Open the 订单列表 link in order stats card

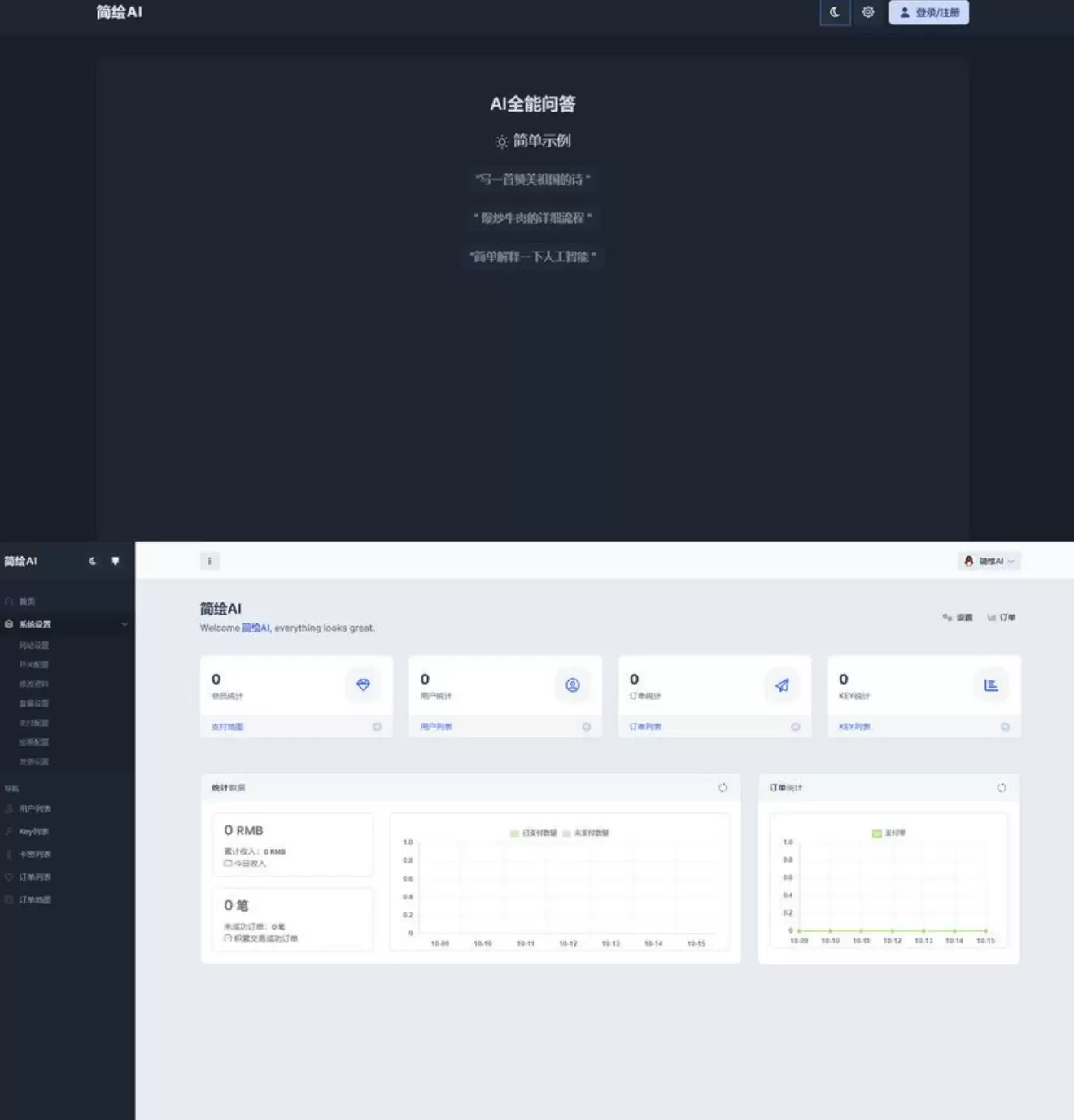[645, 727]
